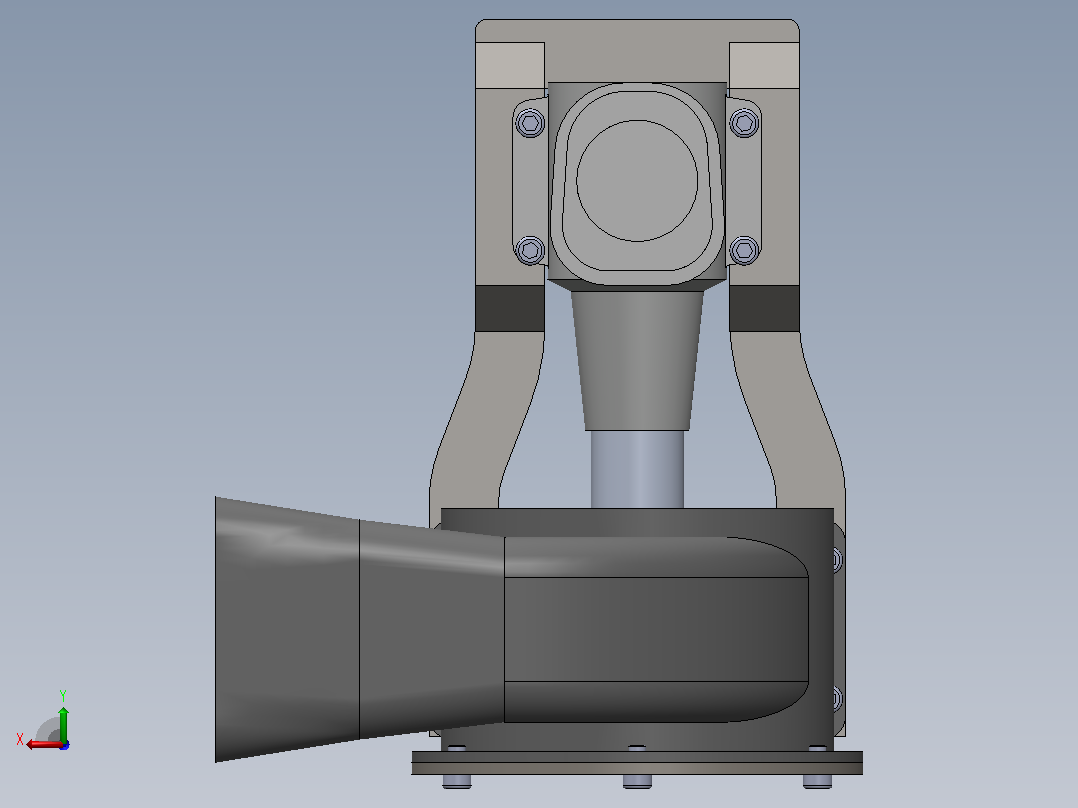Select the upper-left hex socket screw
1078x808 pixels.
(530, 124)
